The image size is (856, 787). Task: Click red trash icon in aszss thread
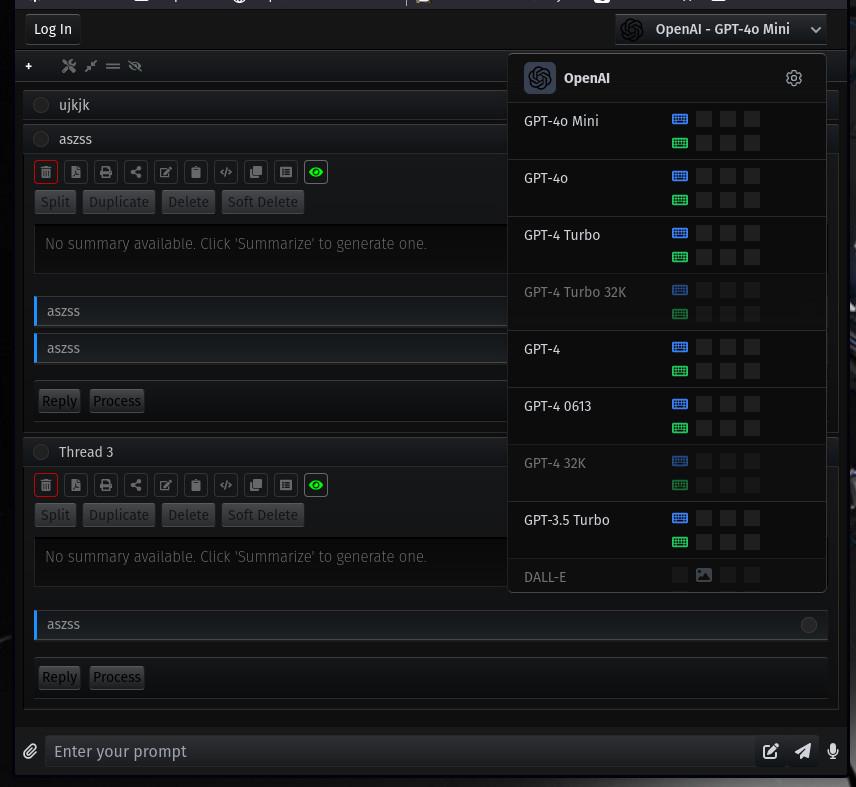pyautogui.click(x=46, y=172)
